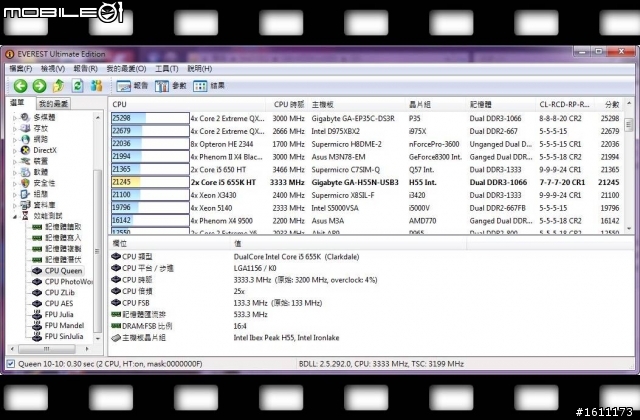Screen dimensions: 640x420
Task: Click the 報告 toolbar button
Action: pos(132,86)
